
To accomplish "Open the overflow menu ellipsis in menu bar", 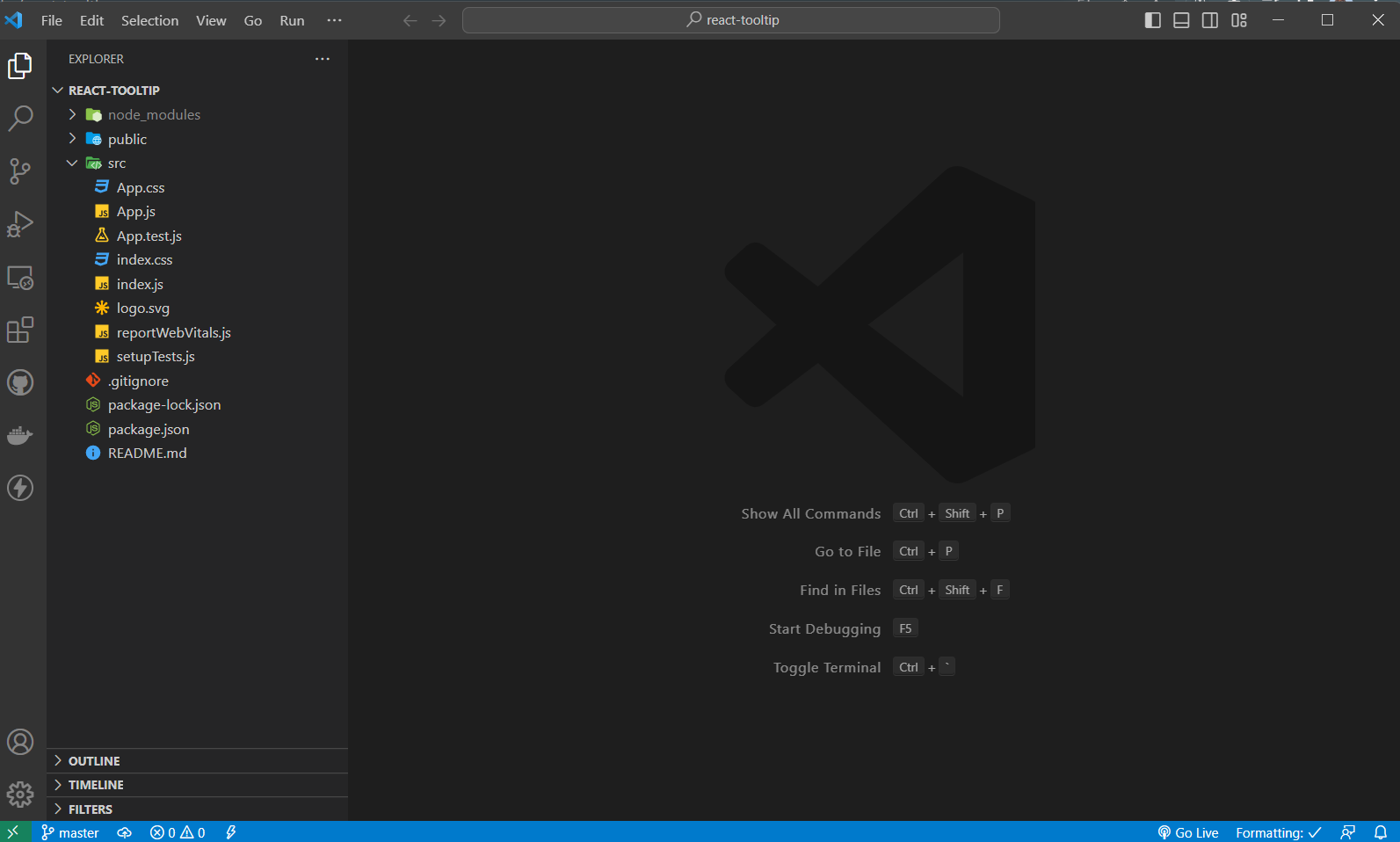I will pyautogui.click(x=334, y=20).
